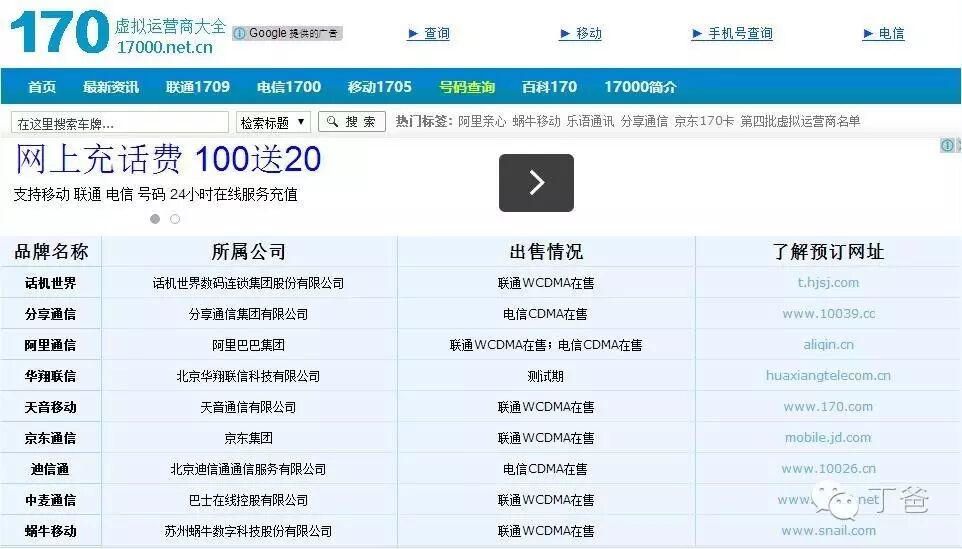Click the 天音移动 brand name cell

[50, 407]
